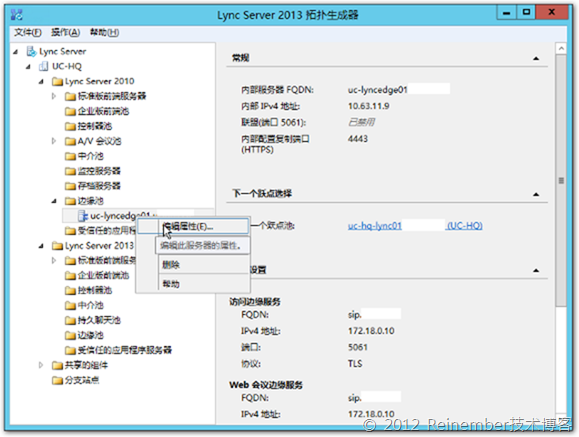Collapse the 常规 section

pyautogui.click(x=536, y=58)
